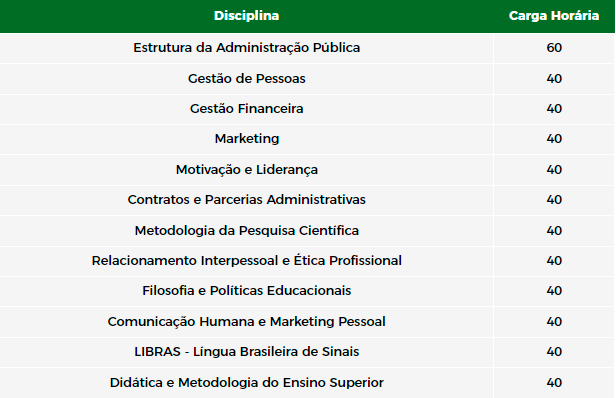Click Motivação e Liderança discipline

coord(246,170)
